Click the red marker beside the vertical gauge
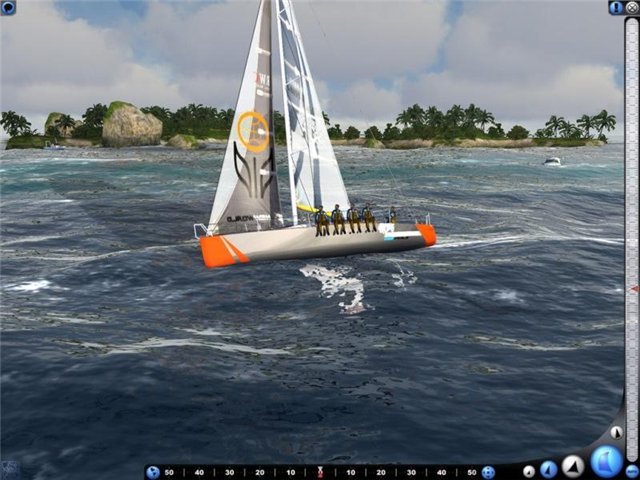 pyautogui.click(x=633, y=289)
